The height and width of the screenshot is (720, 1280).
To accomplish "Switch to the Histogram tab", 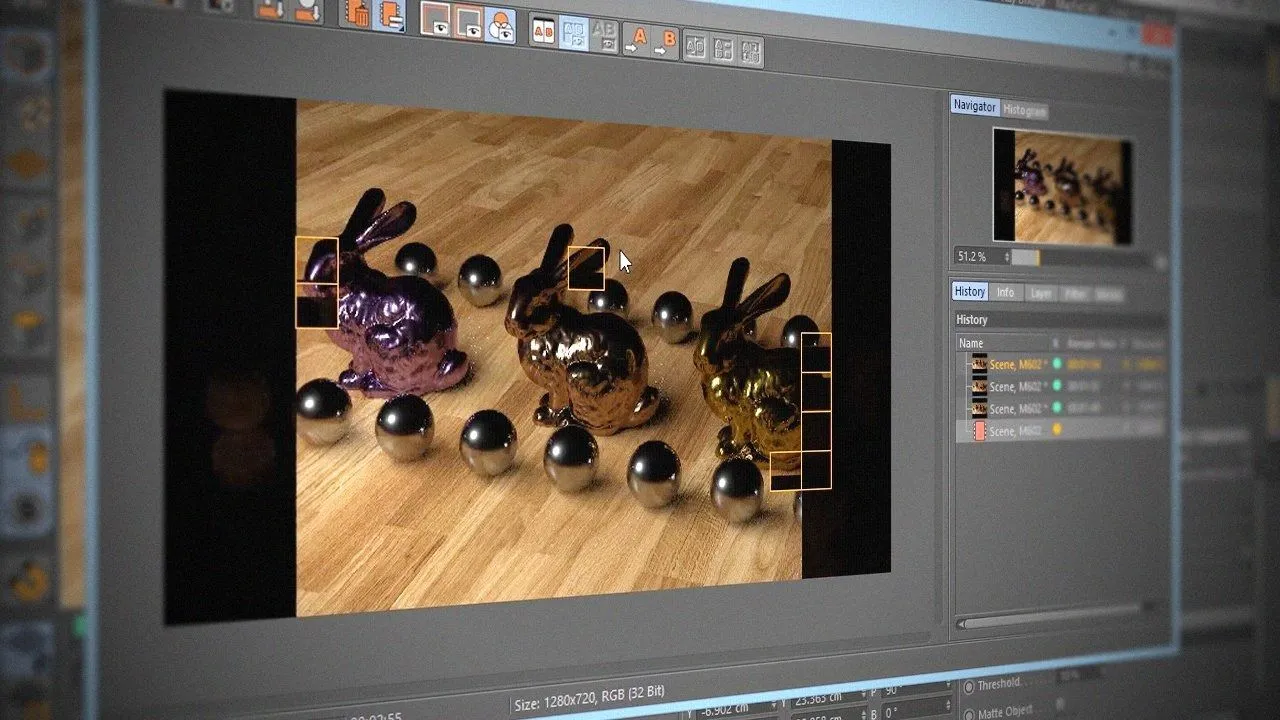I will point(1025,110).
